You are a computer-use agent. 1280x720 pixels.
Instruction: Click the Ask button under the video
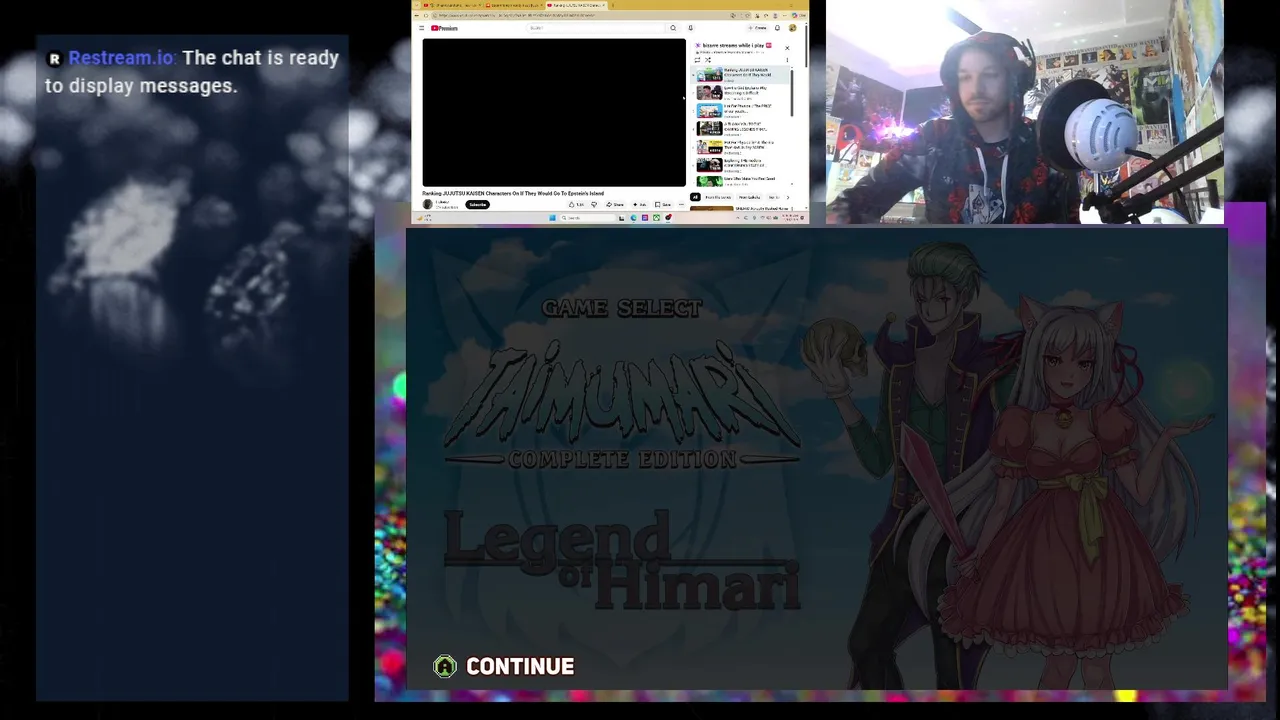pyautogui.click(x=642, y=204)
